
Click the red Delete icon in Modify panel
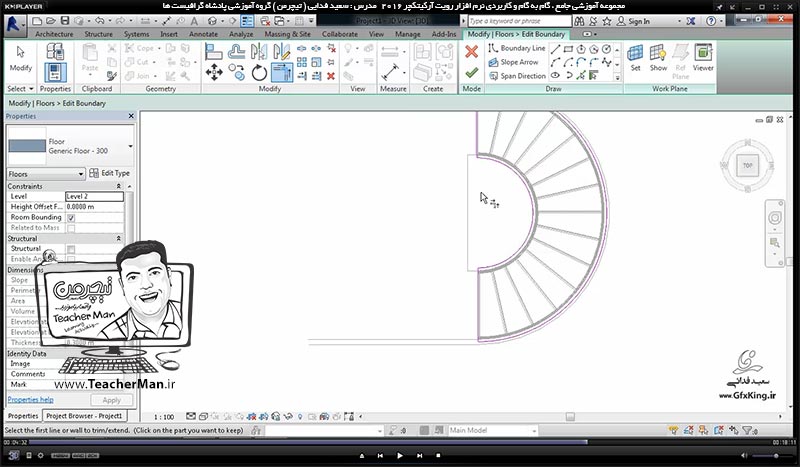coord(331,76)
